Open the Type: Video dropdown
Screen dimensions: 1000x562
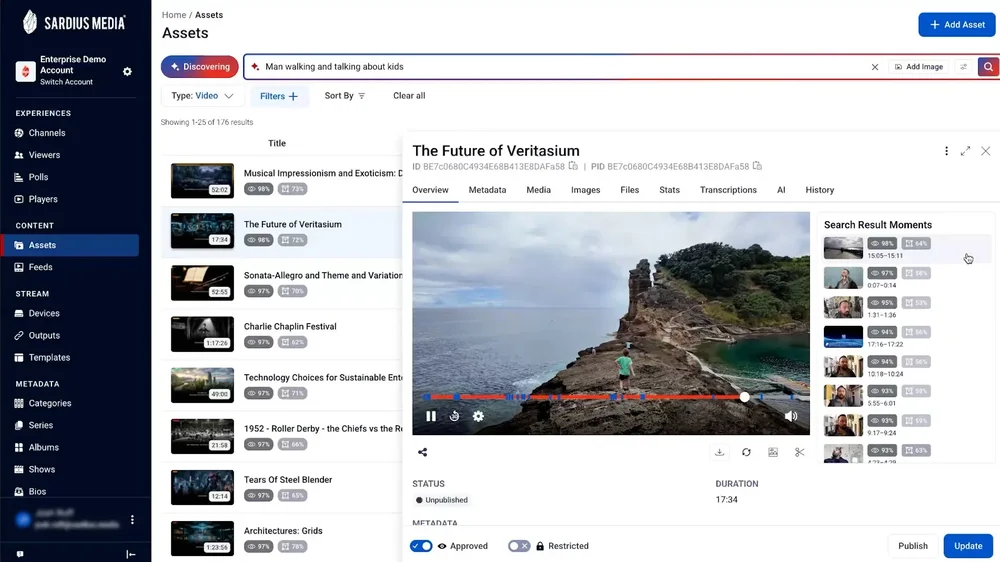click(x=202, y=96)
